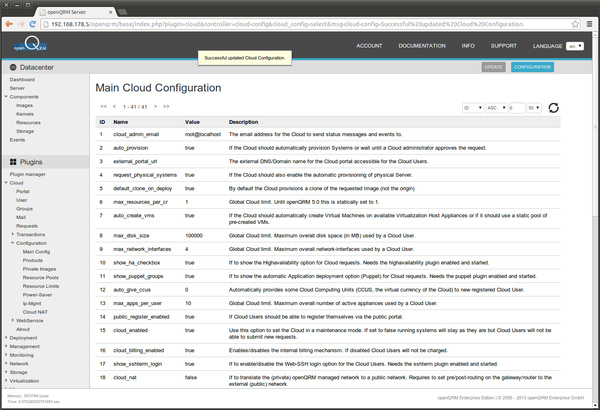Open Server in the sidebar
This screenshot has width=600, height=410.
(x=17, y=88)
